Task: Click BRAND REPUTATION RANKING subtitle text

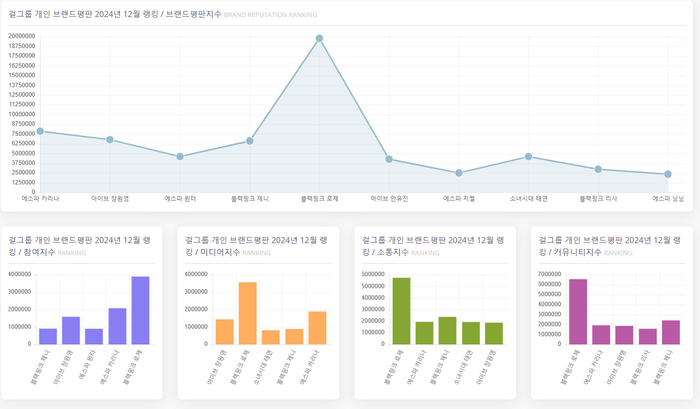Action: (271, 15)
